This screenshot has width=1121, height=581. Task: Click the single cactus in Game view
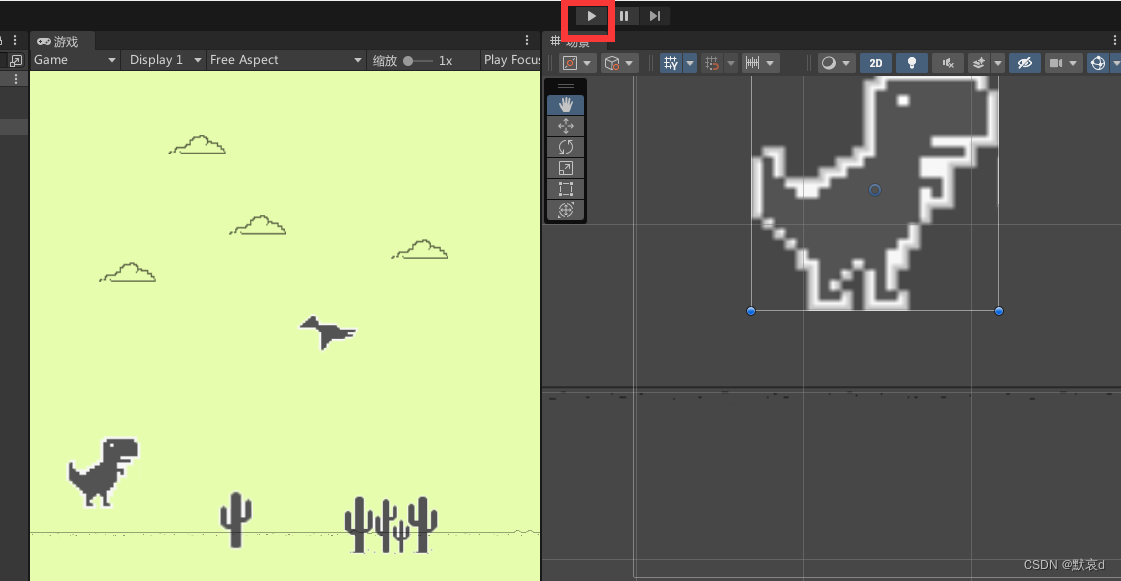tap(236, 520)
